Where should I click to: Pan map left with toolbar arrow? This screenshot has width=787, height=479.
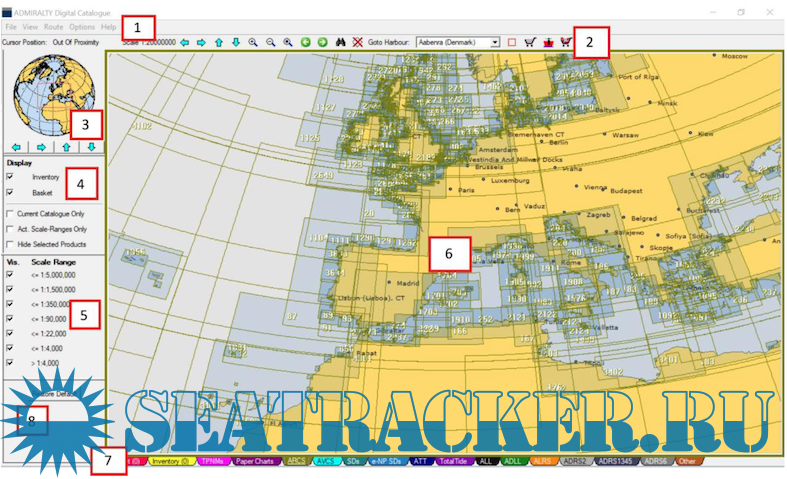[183, 43]
